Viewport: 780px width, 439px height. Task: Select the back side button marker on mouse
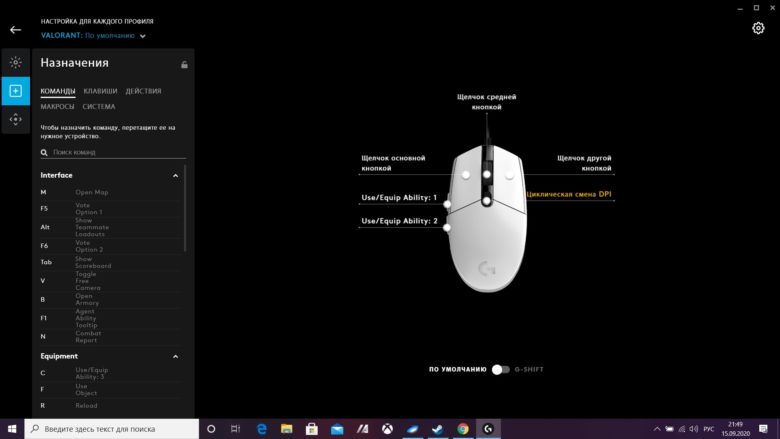click(447, 227)
